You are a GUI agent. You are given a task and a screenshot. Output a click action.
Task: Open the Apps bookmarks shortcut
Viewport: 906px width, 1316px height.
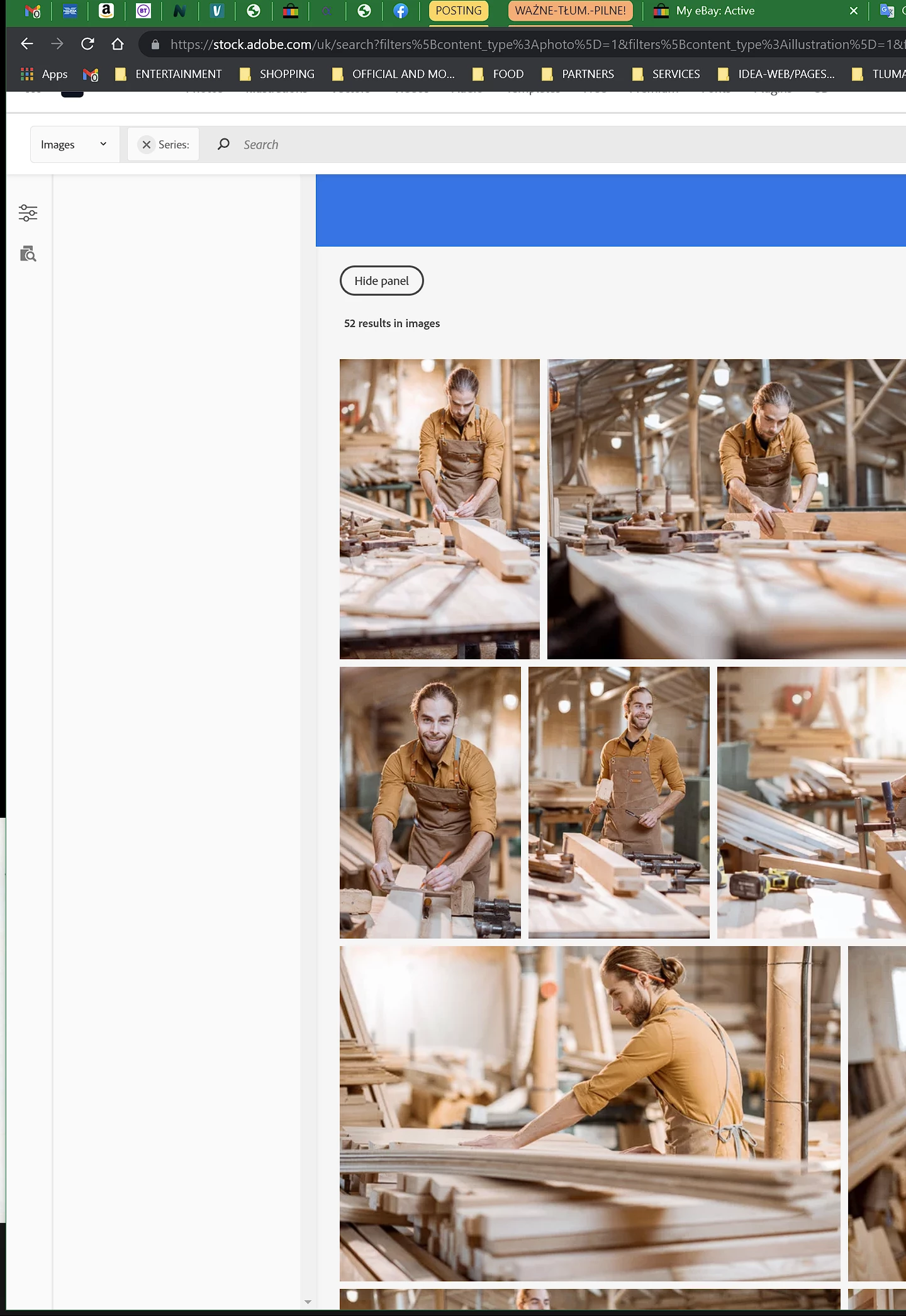pos(44,74)
